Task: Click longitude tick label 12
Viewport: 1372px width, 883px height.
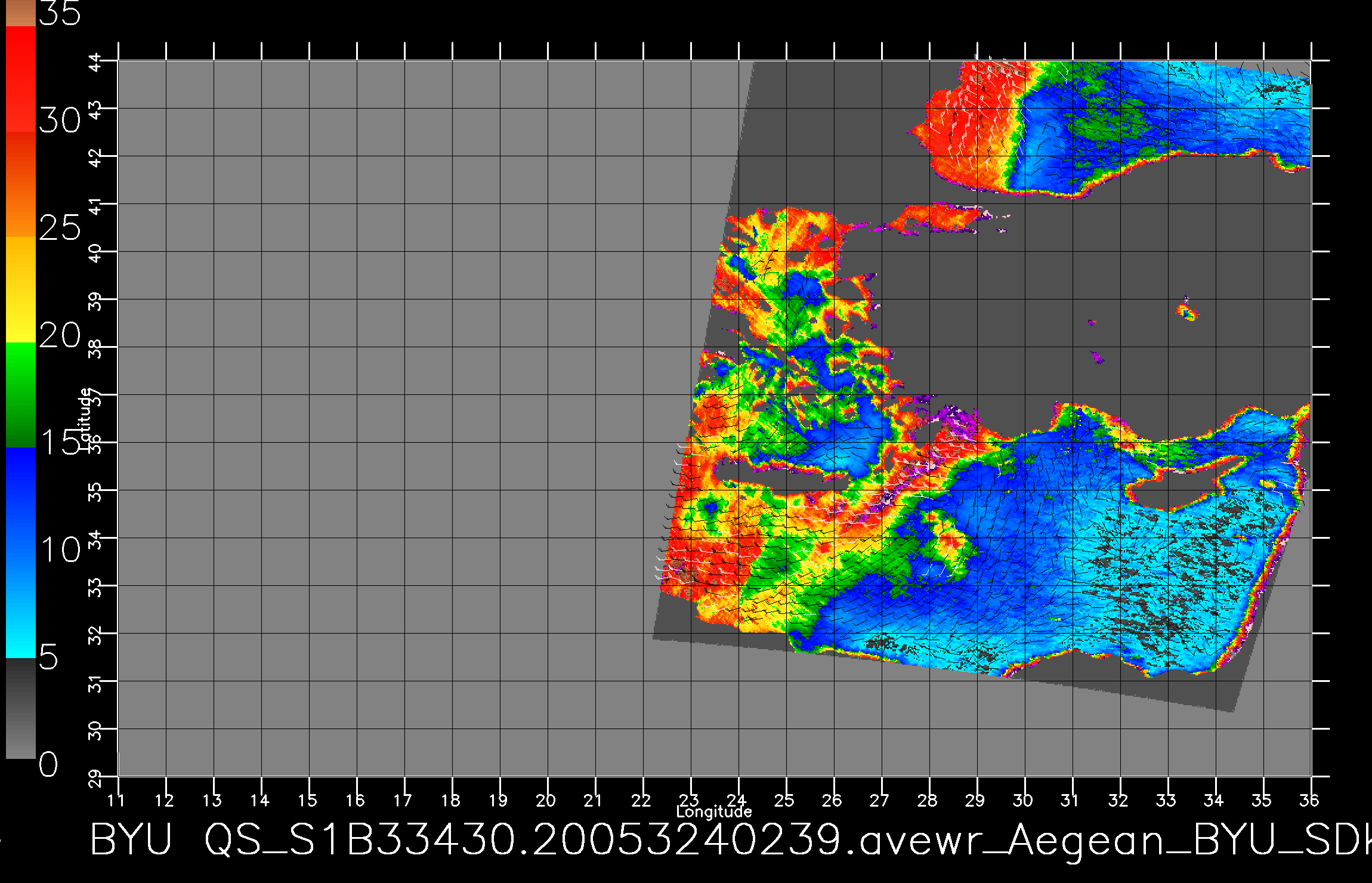Action: pos(164,800)
